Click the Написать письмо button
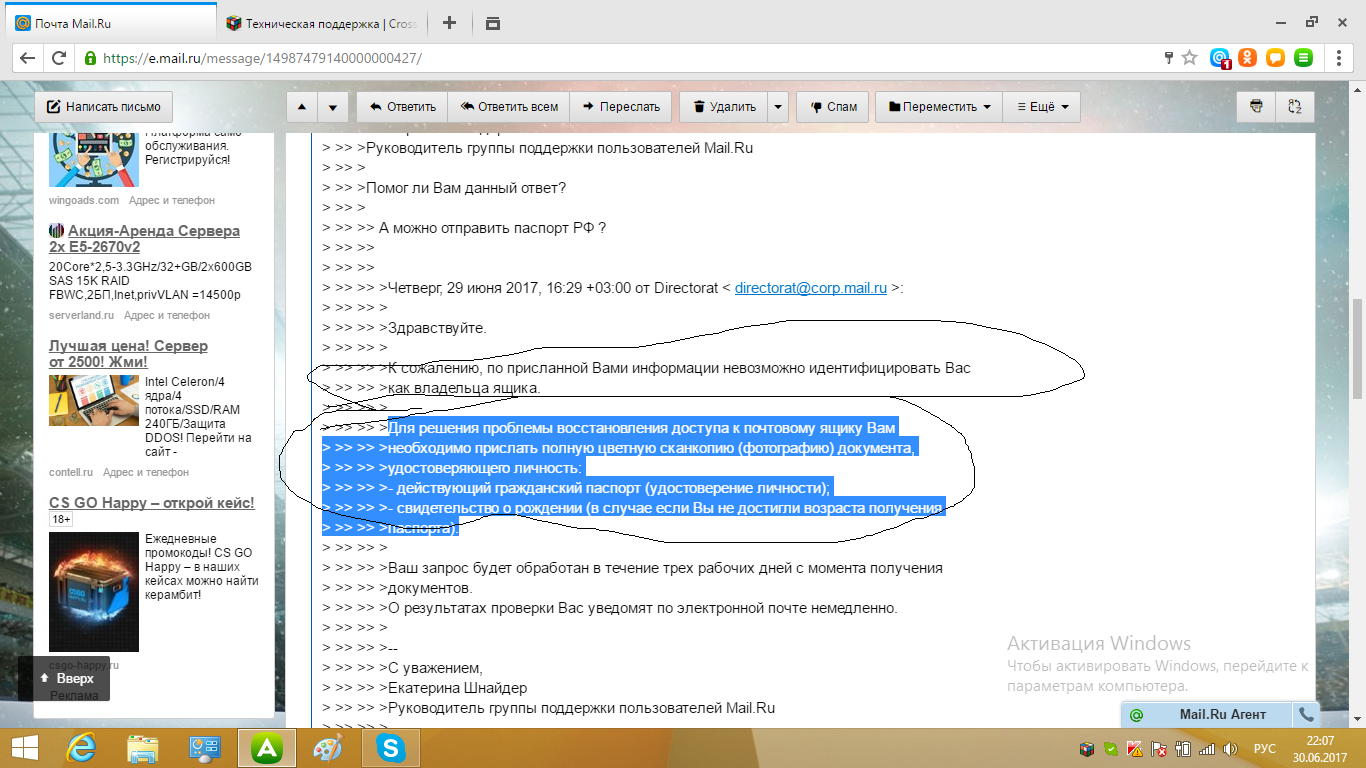 pos(104,107)
